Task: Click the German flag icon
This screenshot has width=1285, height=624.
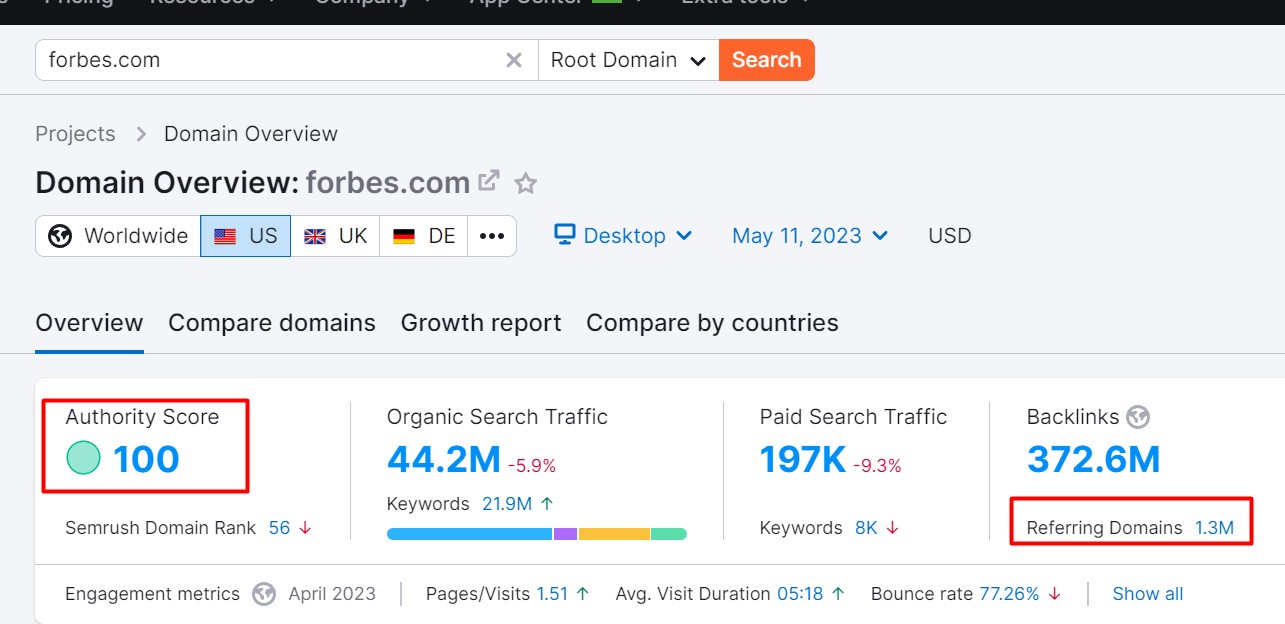Action: click(404, 236)
